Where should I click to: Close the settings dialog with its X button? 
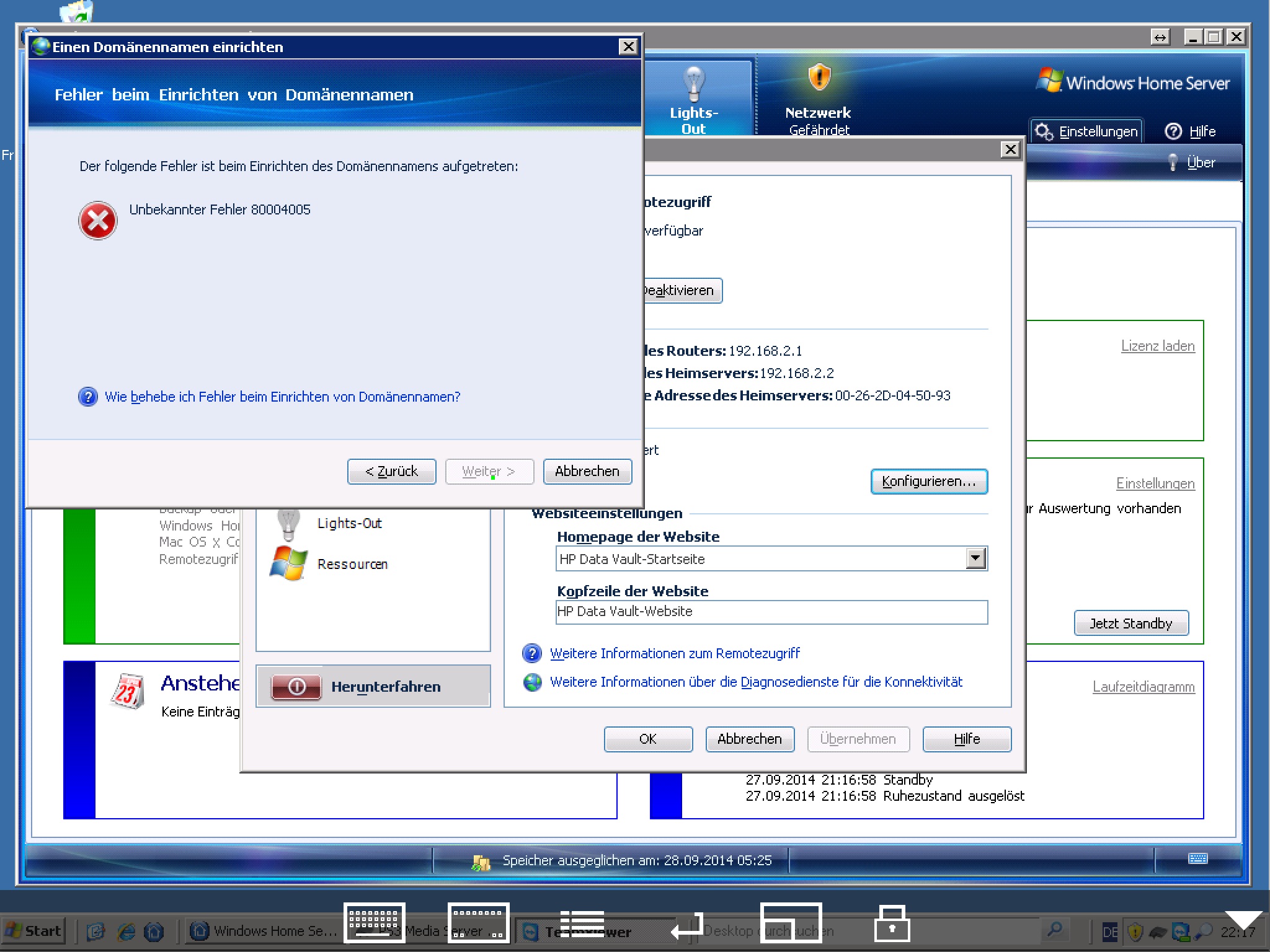[1010, 149]
